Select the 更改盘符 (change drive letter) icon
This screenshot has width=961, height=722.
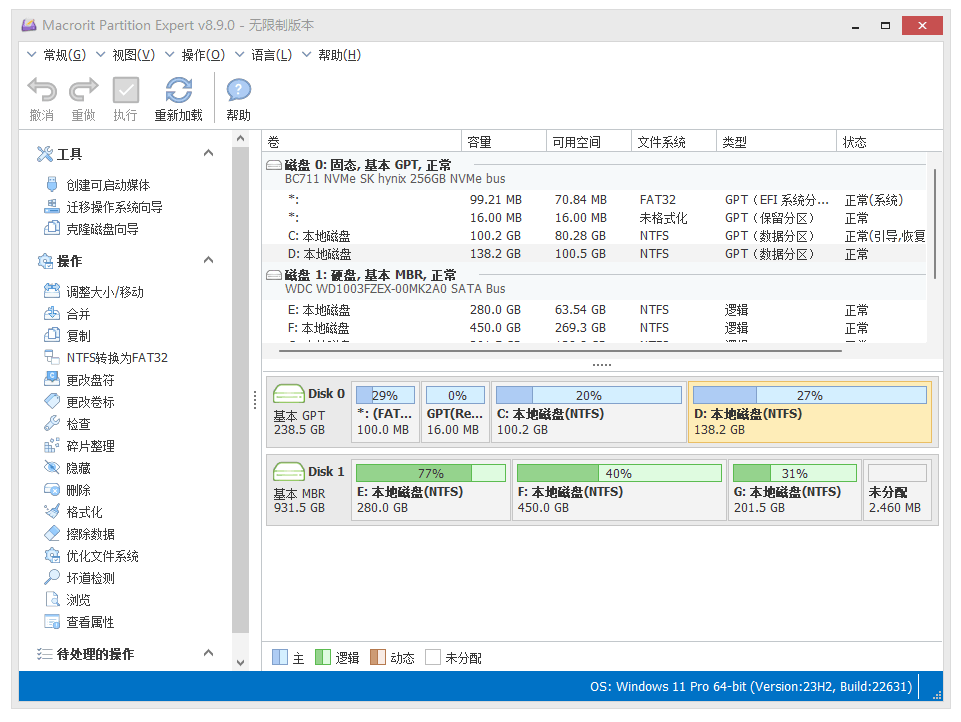click(88, 379)
